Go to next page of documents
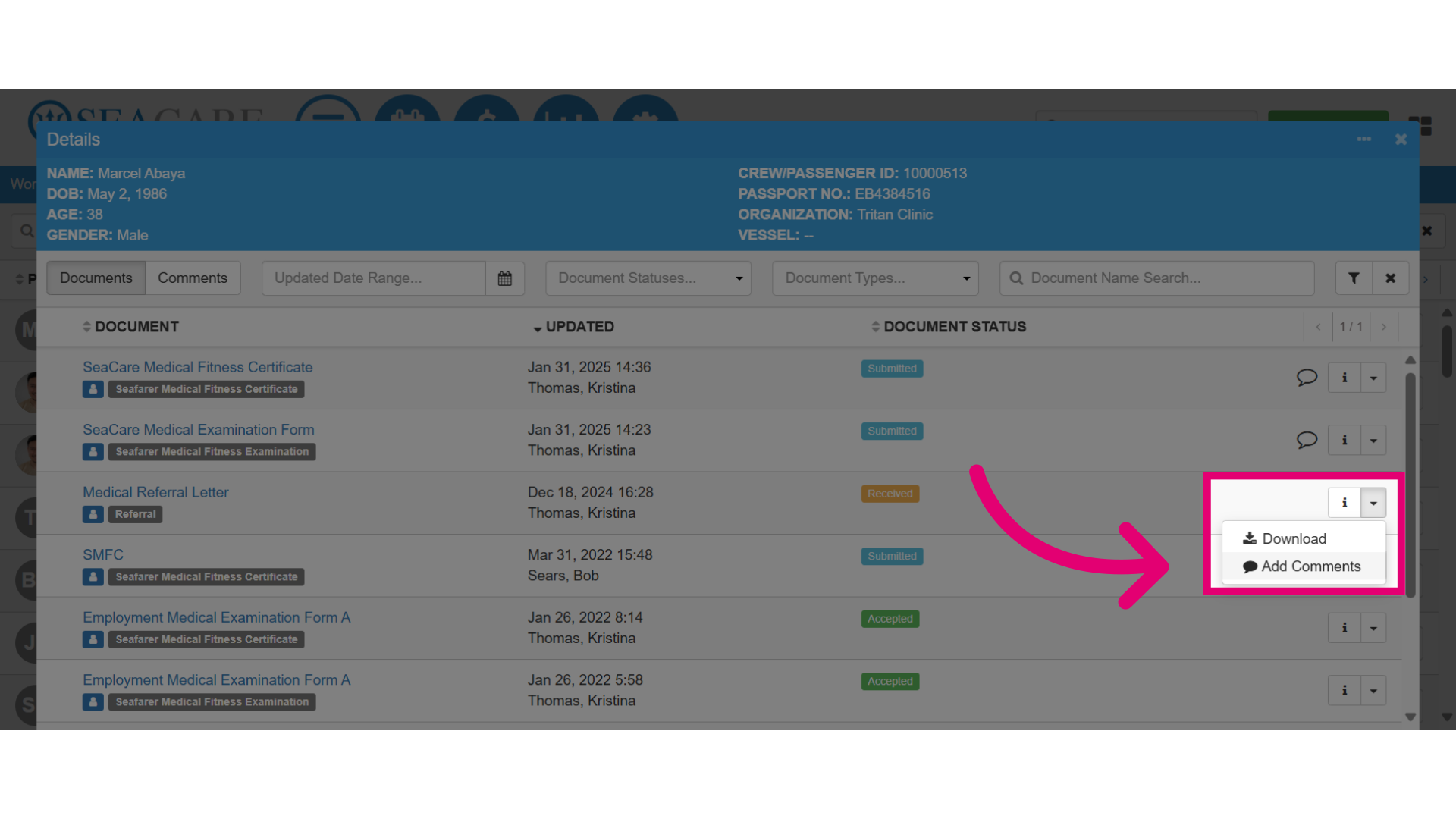The image size is (1456, 819). click(1384, 327)
